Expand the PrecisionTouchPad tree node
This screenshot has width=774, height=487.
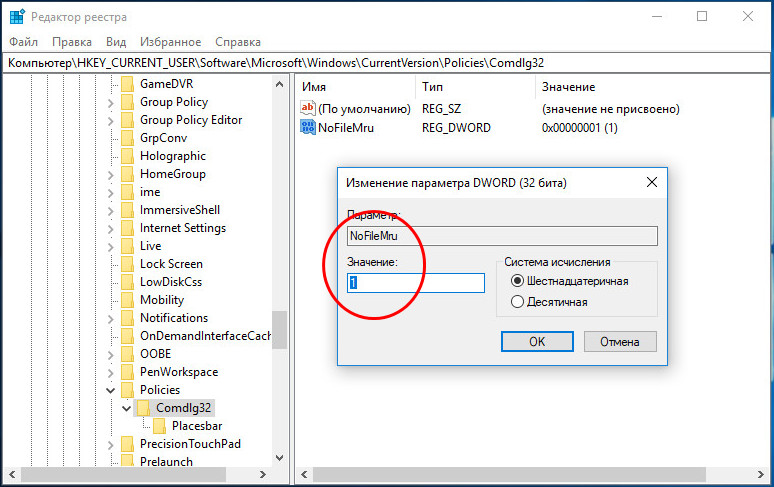111,445
